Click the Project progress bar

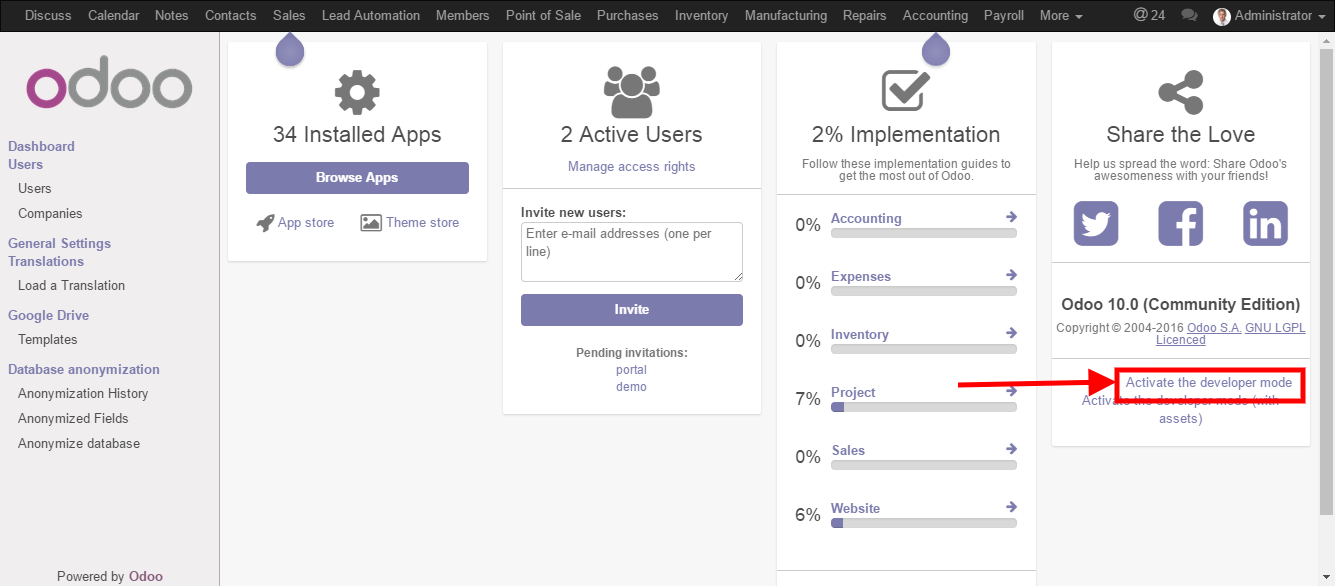[924, 407]
